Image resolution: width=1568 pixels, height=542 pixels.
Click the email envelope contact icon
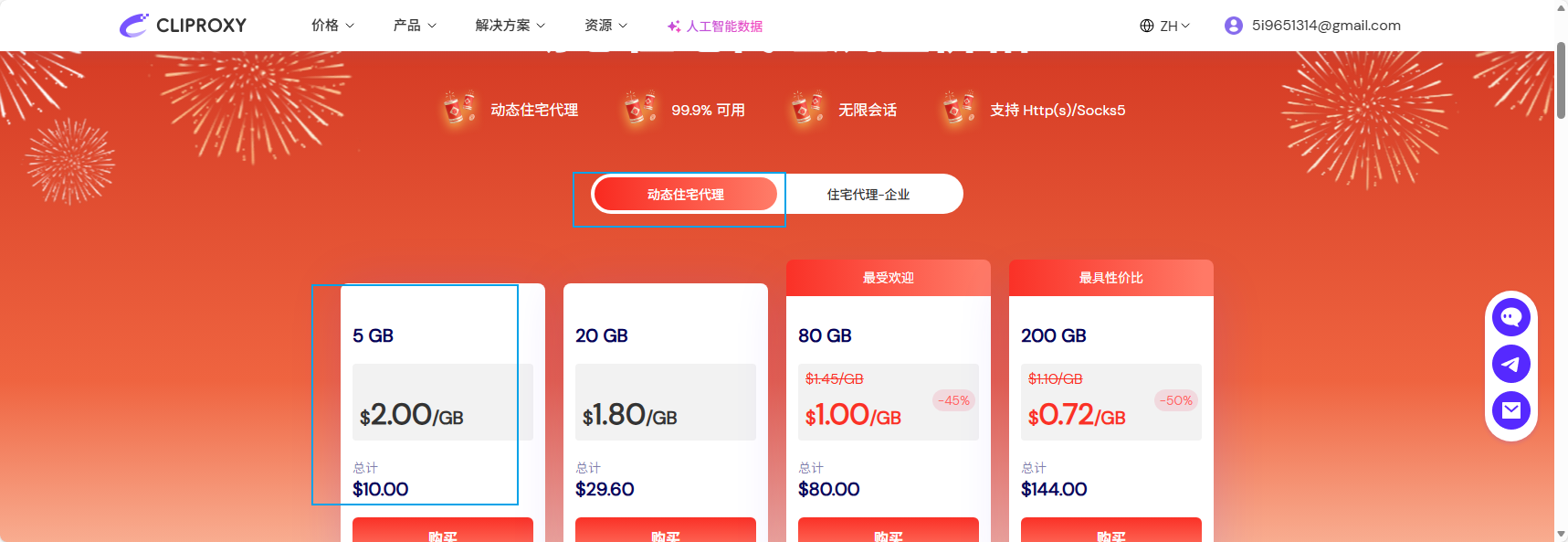pos(1511,410)
